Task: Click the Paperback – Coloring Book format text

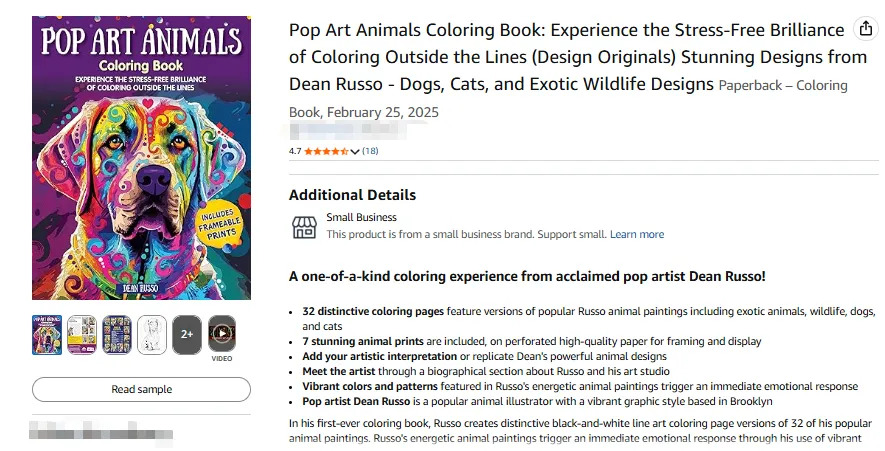Action: 782,86
